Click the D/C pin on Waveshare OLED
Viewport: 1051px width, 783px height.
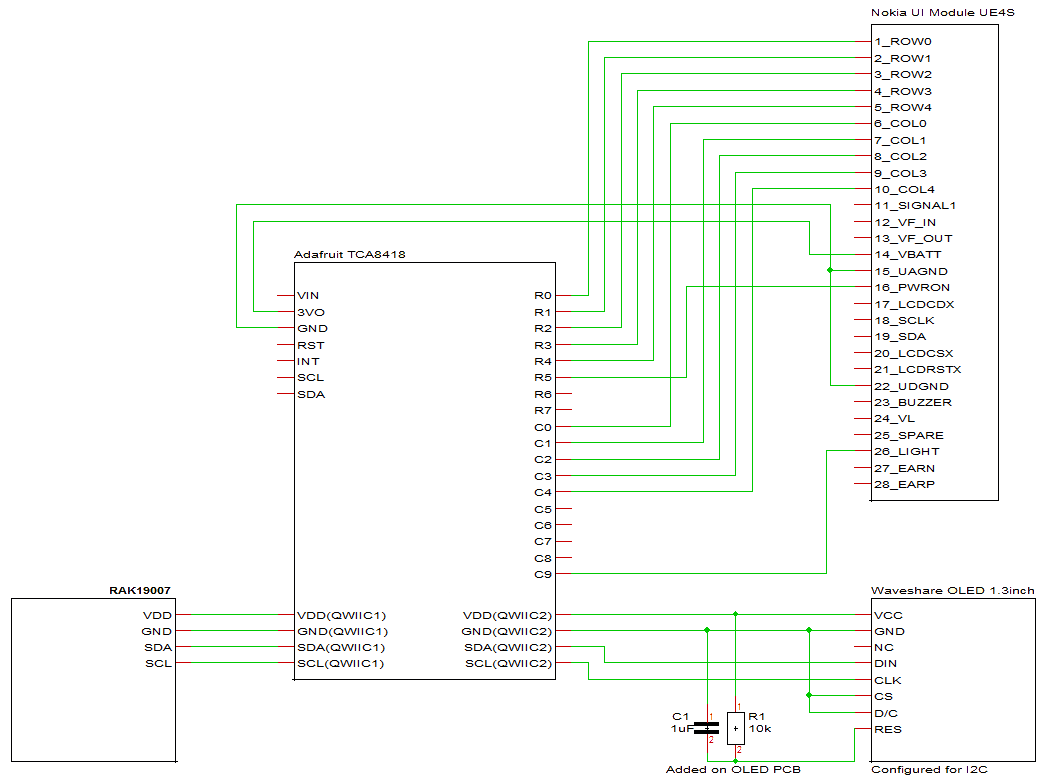[885, 713]
